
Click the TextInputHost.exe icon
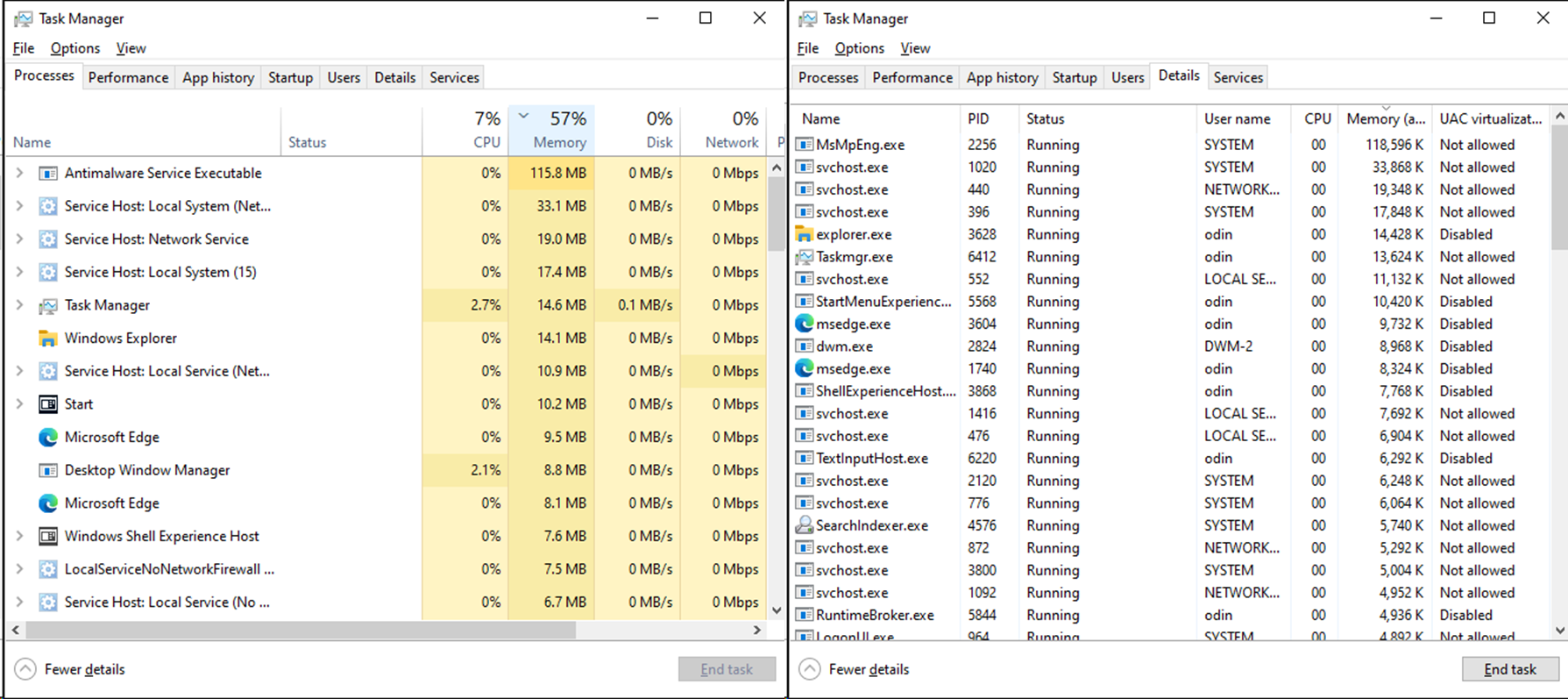point(804,459)
